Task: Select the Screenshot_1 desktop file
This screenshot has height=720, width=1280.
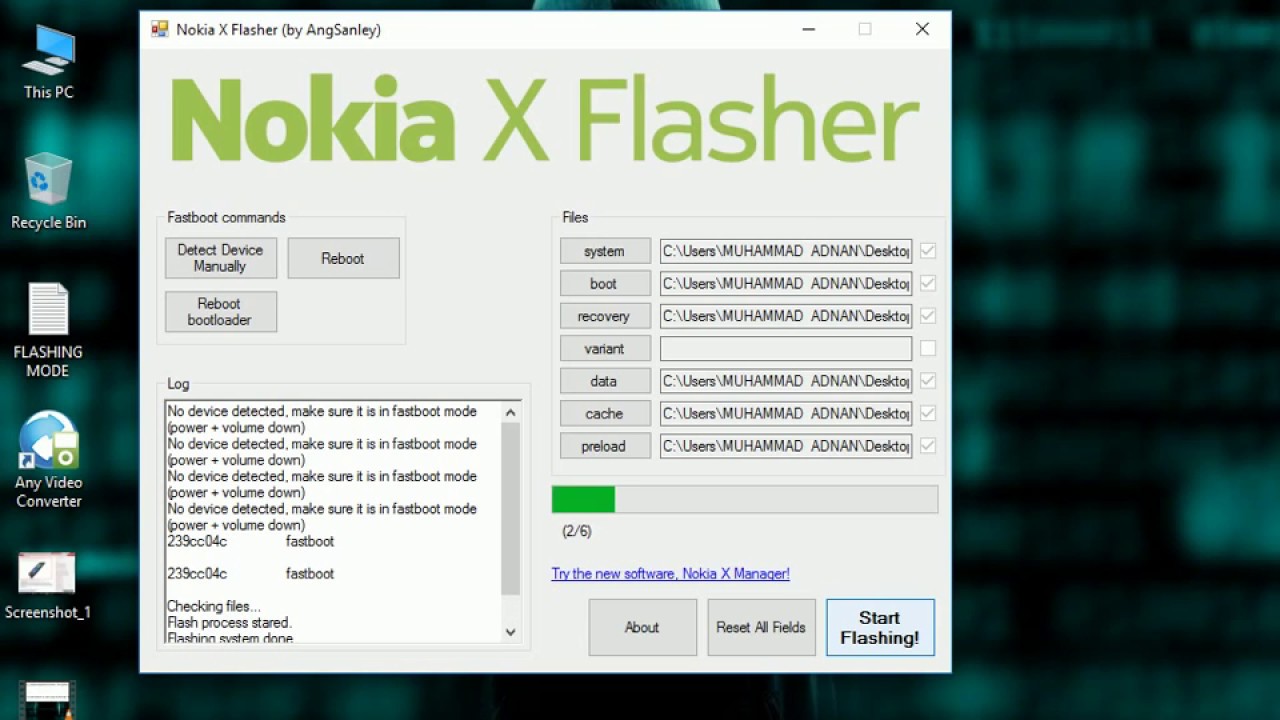Action: click(x=48, y=587)
